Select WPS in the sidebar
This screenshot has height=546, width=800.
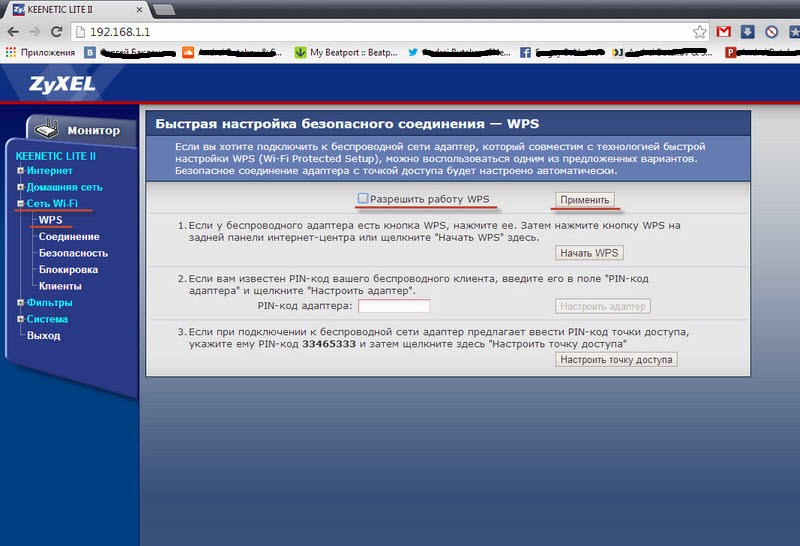[51, 220]
